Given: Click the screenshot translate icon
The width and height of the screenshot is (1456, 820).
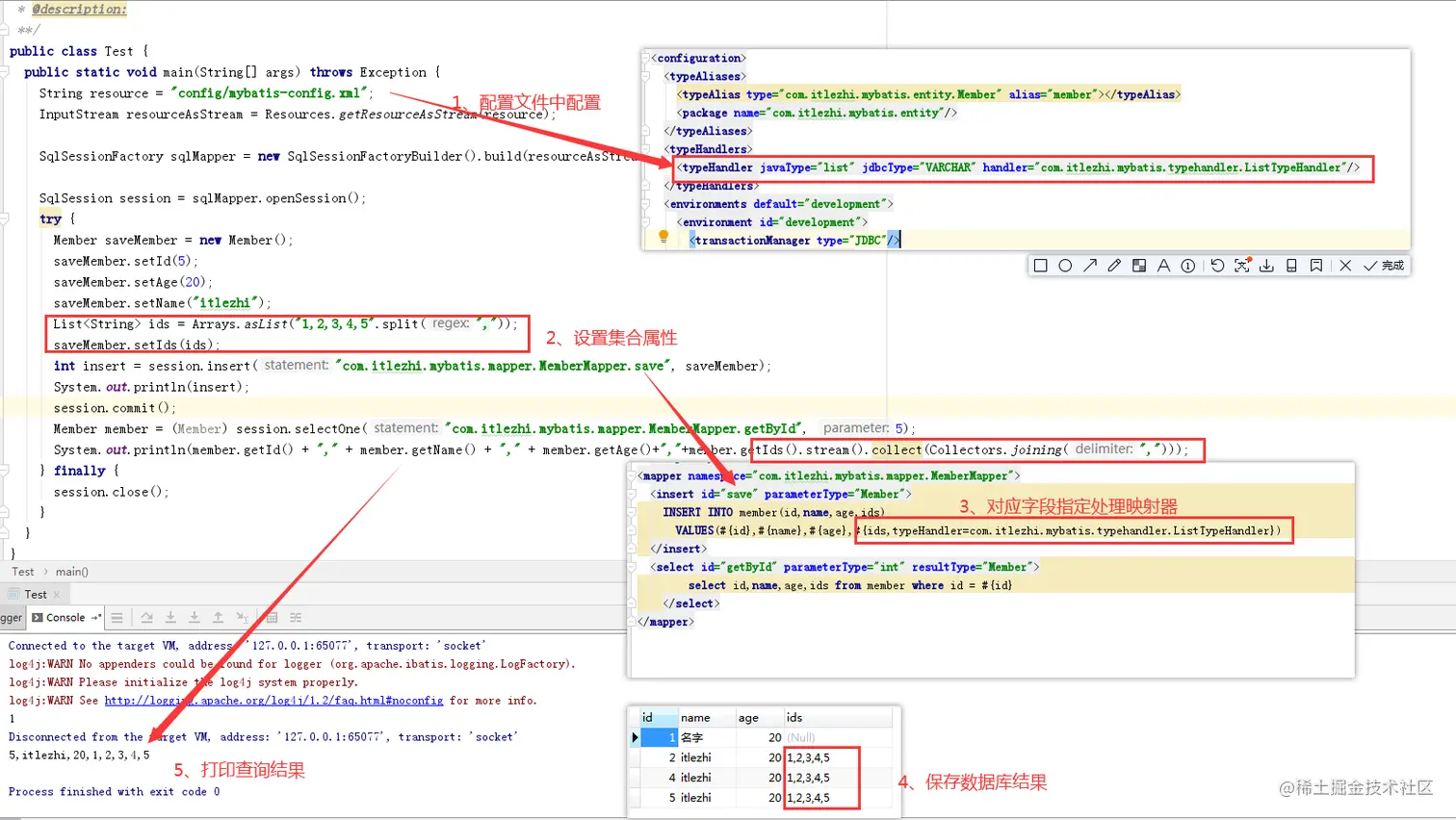Looking at the screenshot, I should [x=1242, y=265].
